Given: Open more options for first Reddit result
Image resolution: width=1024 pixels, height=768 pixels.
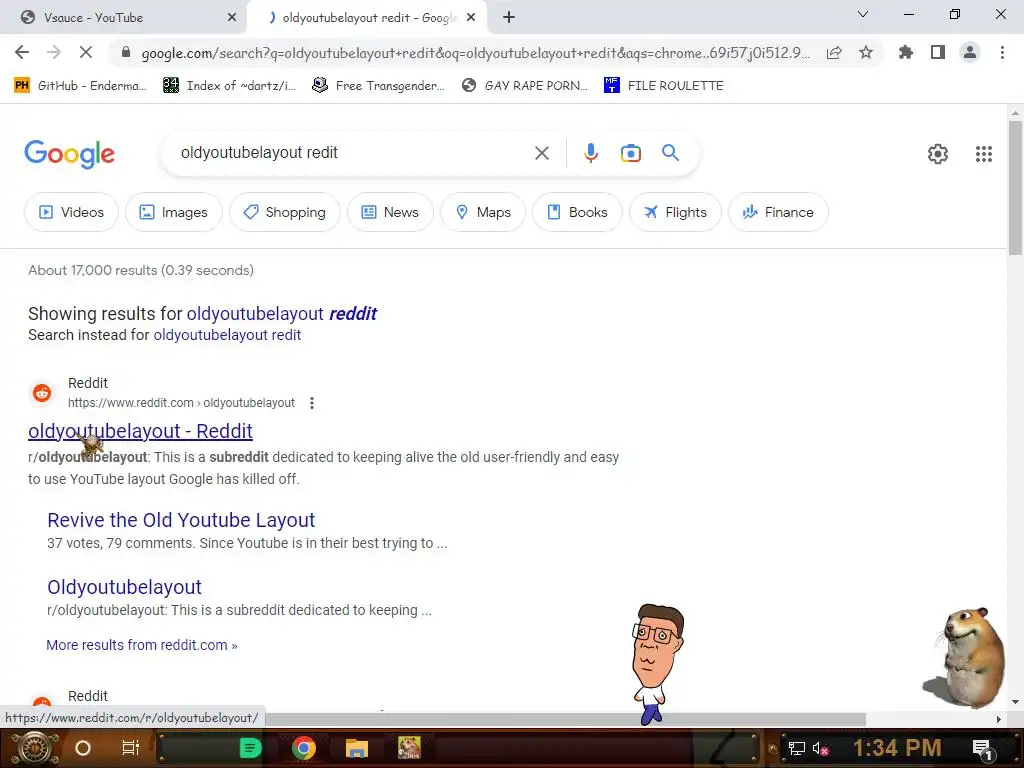Looking at the screenshot, I should click(312, 403).
